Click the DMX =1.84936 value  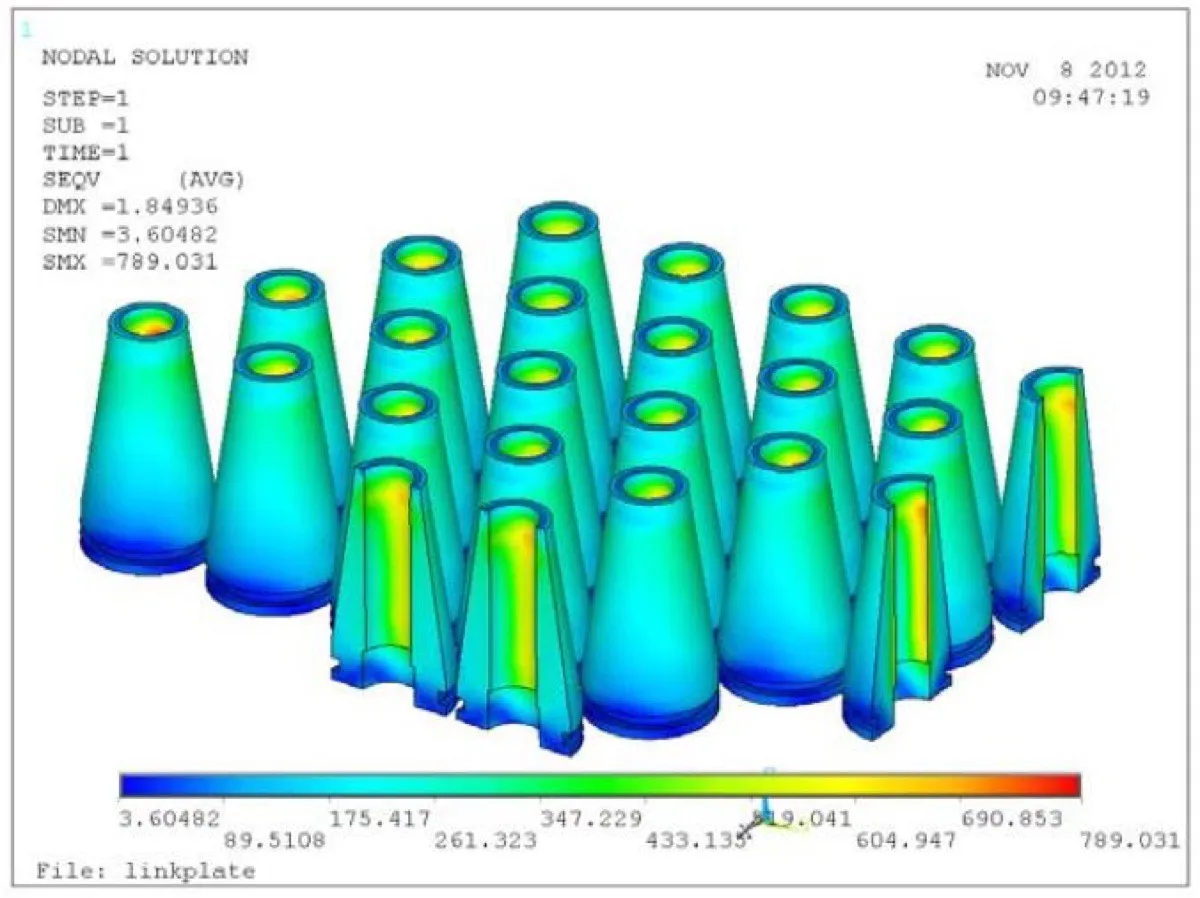click(129, 207)
